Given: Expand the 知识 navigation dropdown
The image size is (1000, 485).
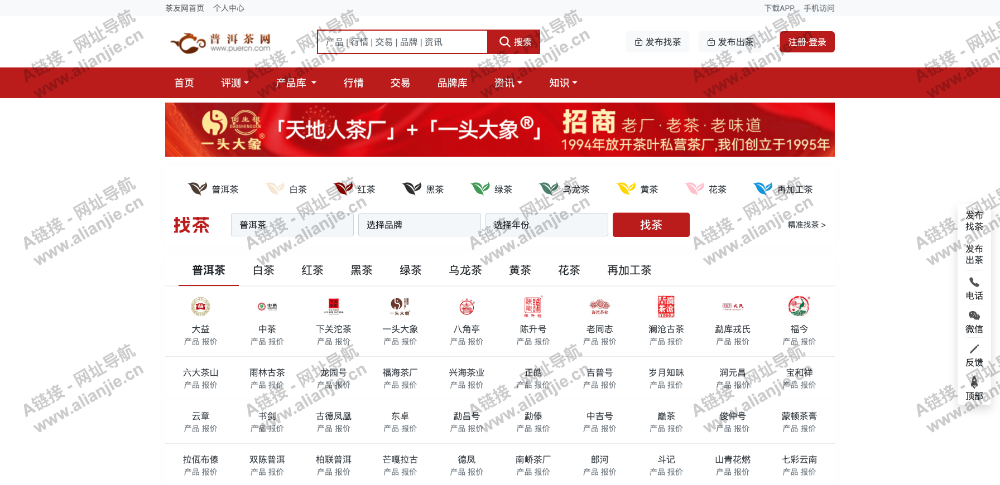Looking at the screenshot, I should tap(563, 83).
